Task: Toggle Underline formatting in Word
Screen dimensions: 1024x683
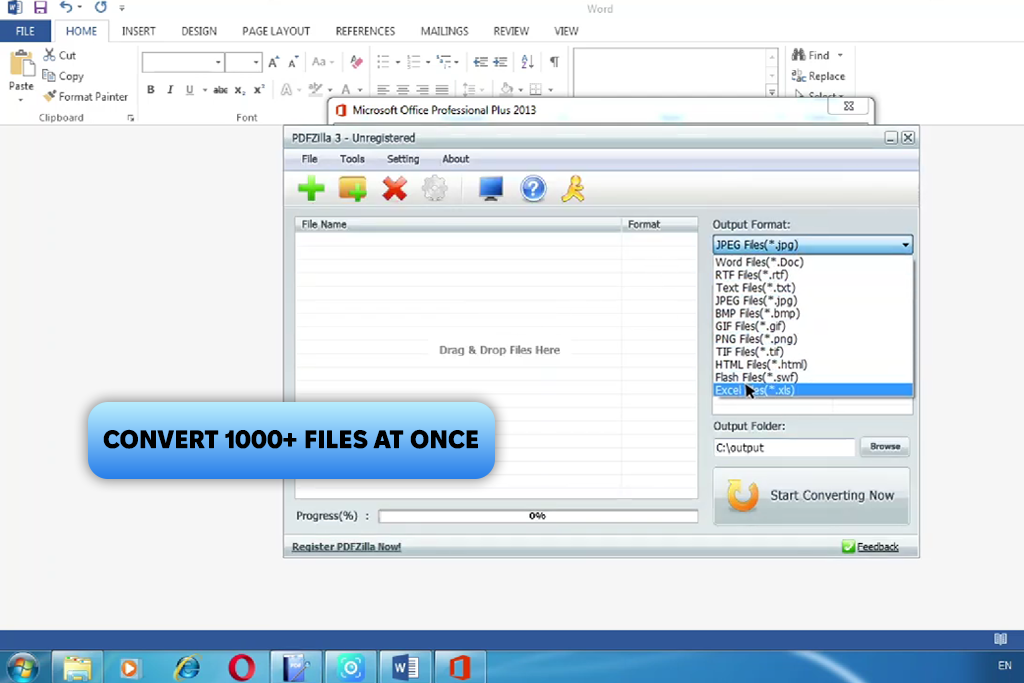Action: [x=189, y=89]
